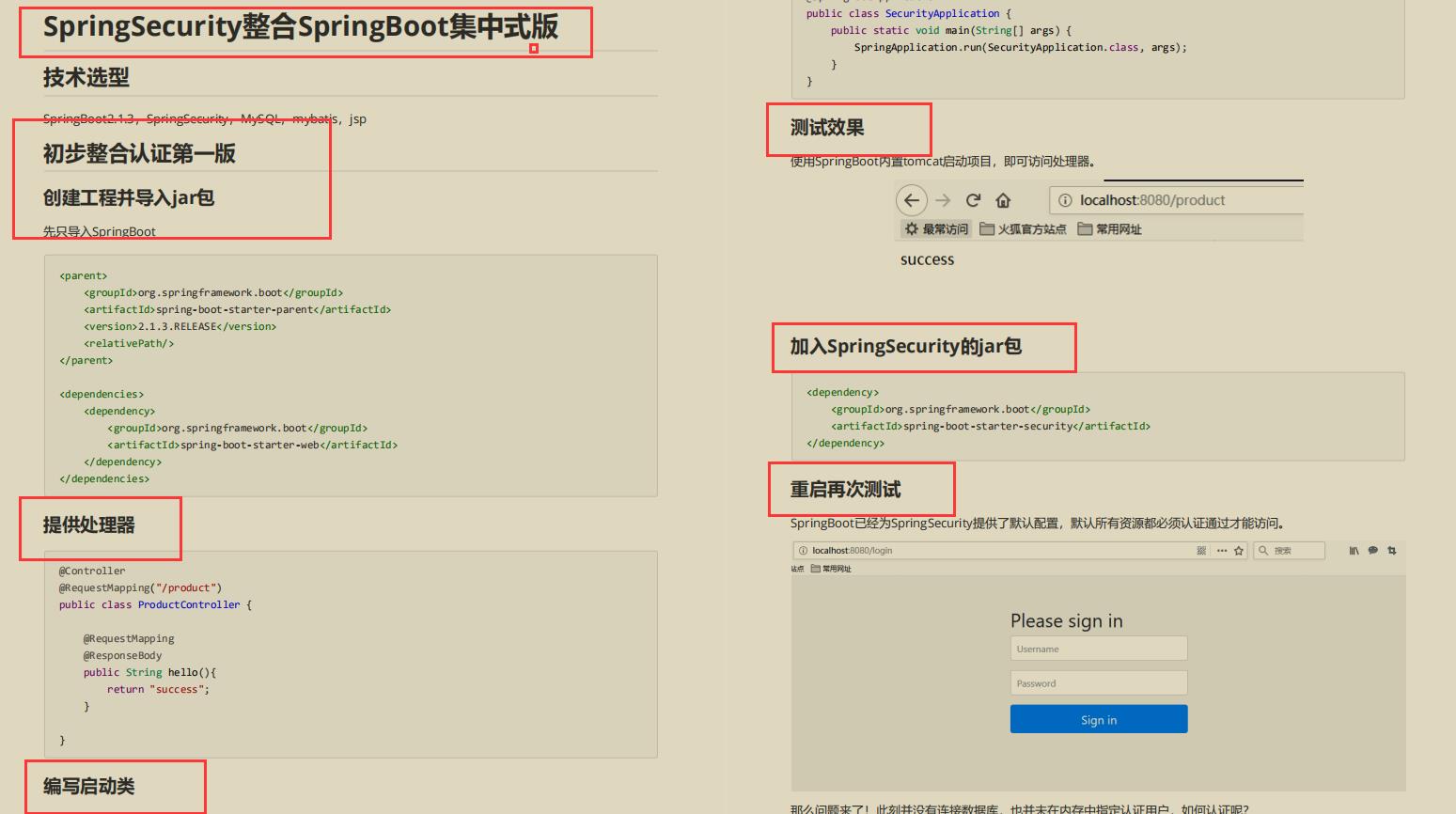Click the Username field
Screen dimensions: 1456x814
click(1099, 649)
